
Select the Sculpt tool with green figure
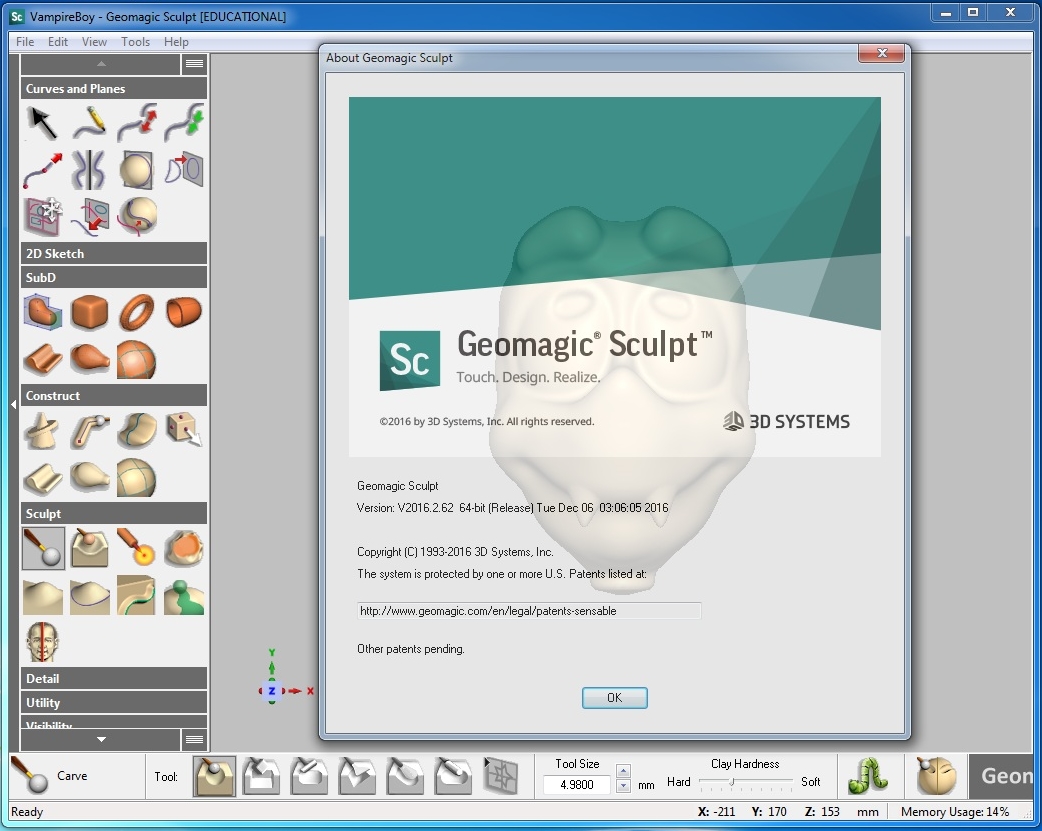184,596
